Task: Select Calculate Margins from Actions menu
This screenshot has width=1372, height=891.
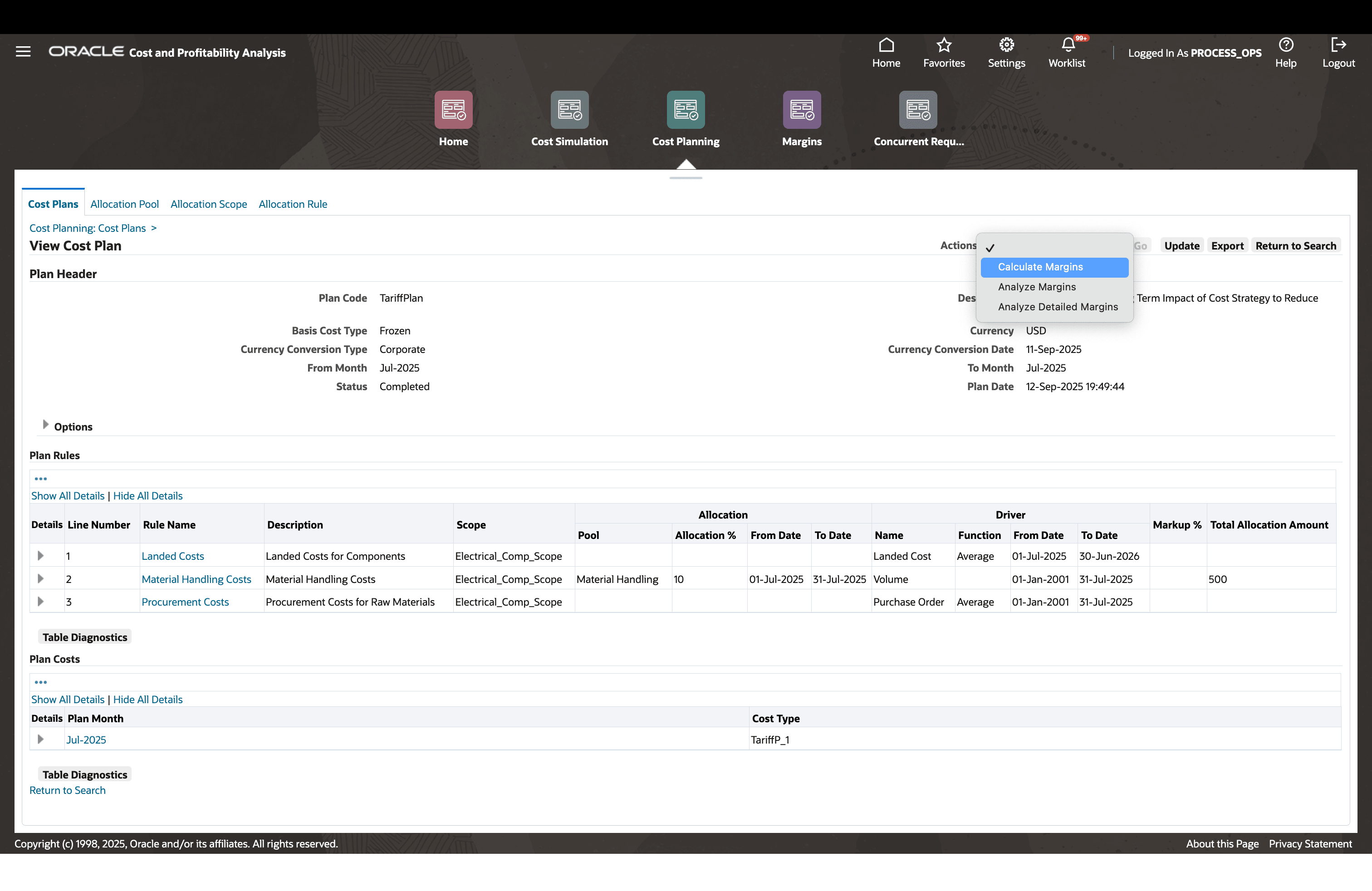Action: (1040, 267)
